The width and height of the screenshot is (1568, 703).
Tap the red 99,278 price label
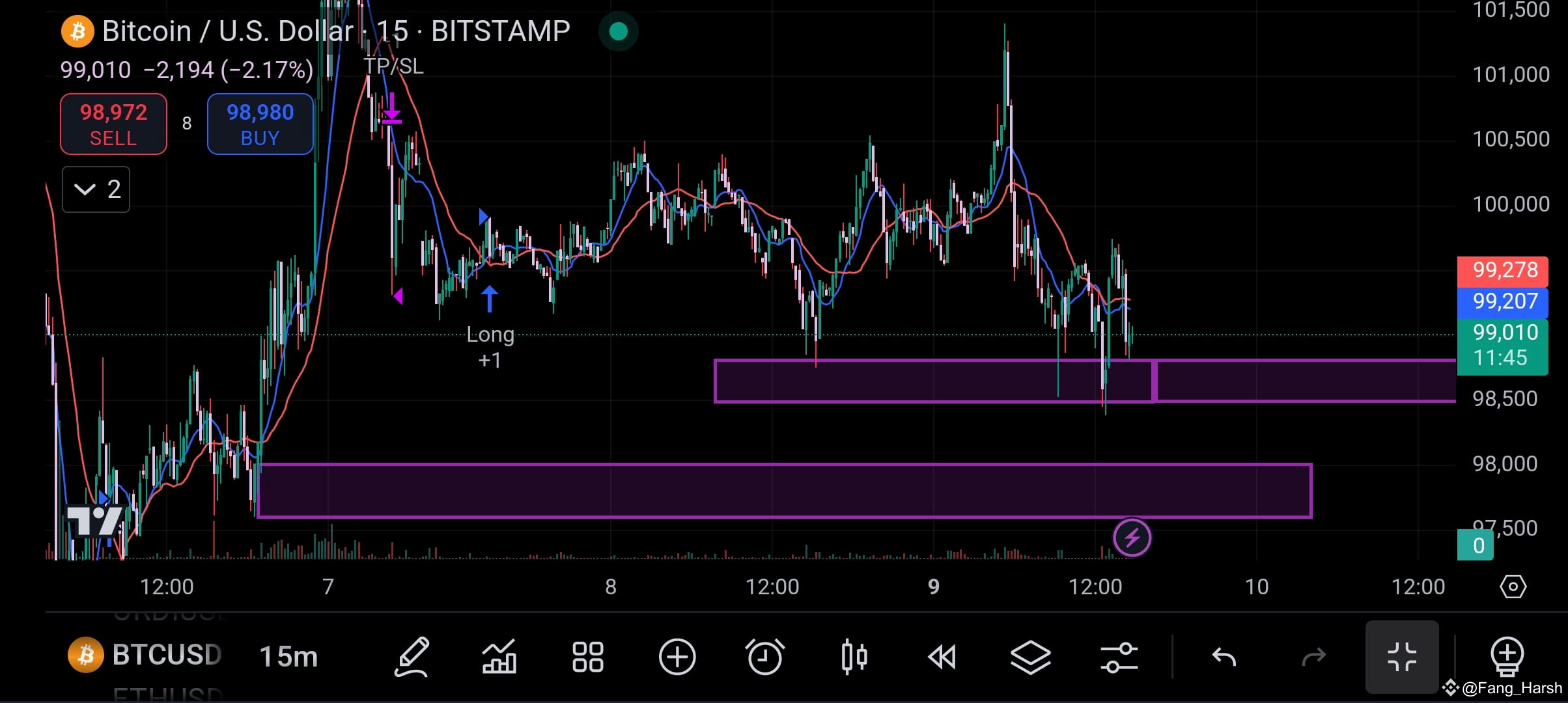click(x=1502, y=271)
